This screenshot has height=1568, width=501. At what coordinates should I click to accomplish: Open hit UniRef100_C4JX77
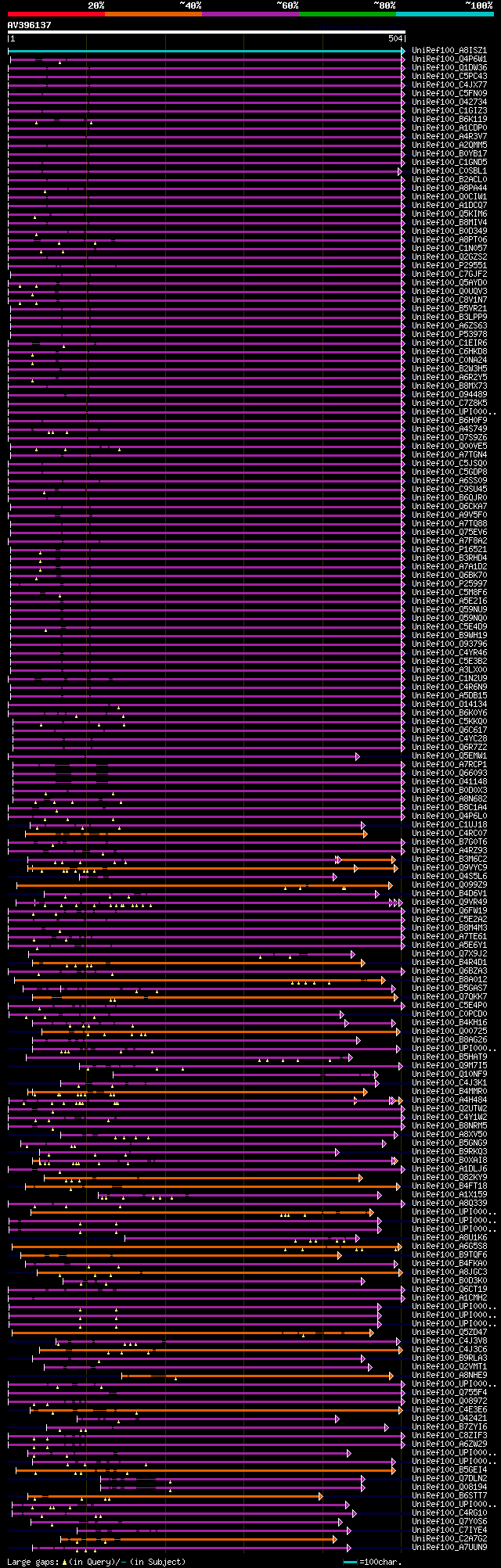[449, 85]
